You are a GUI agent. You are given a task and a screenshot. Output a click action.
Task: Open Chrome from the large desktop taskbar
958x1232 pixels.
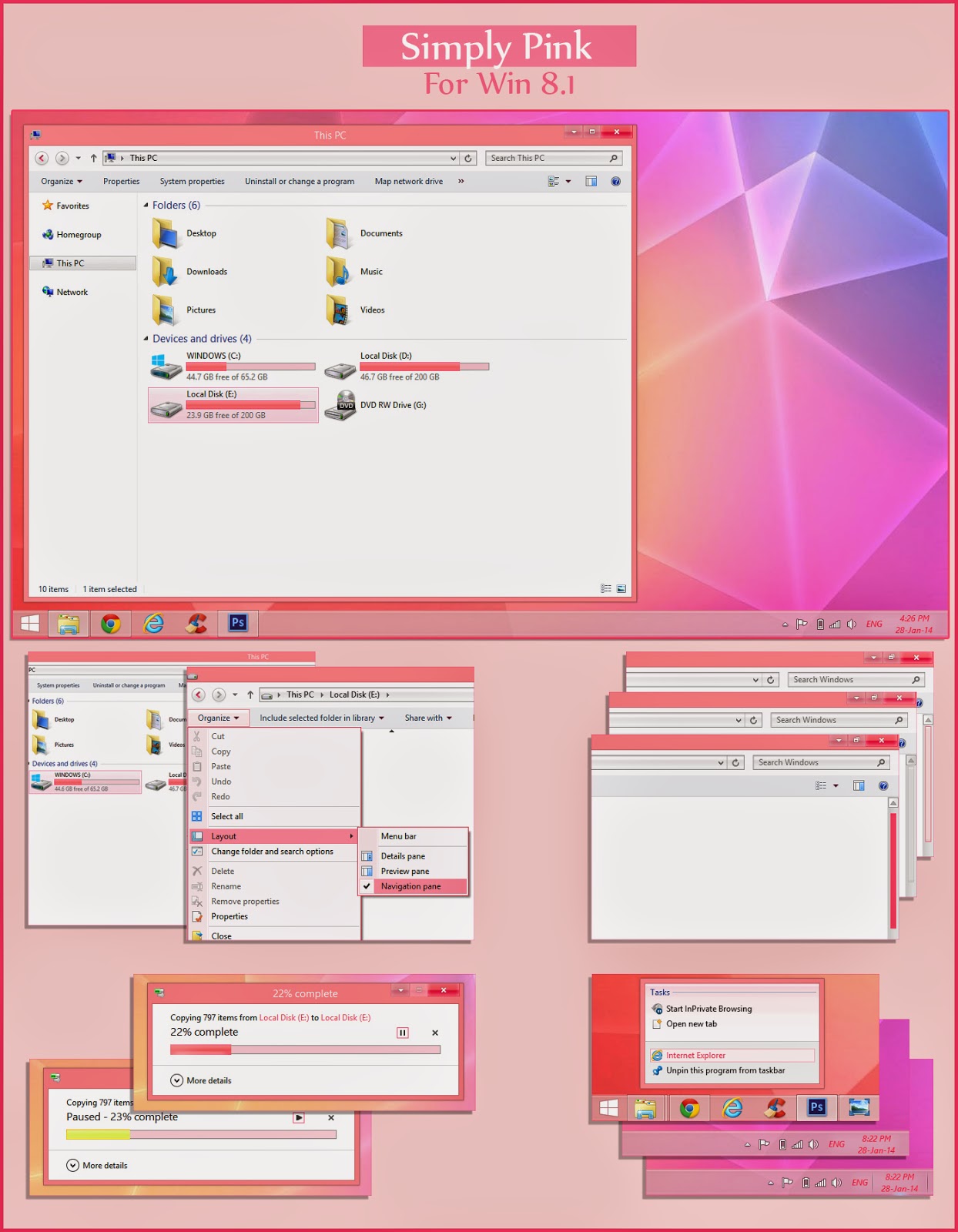click(x=111, y=623)
